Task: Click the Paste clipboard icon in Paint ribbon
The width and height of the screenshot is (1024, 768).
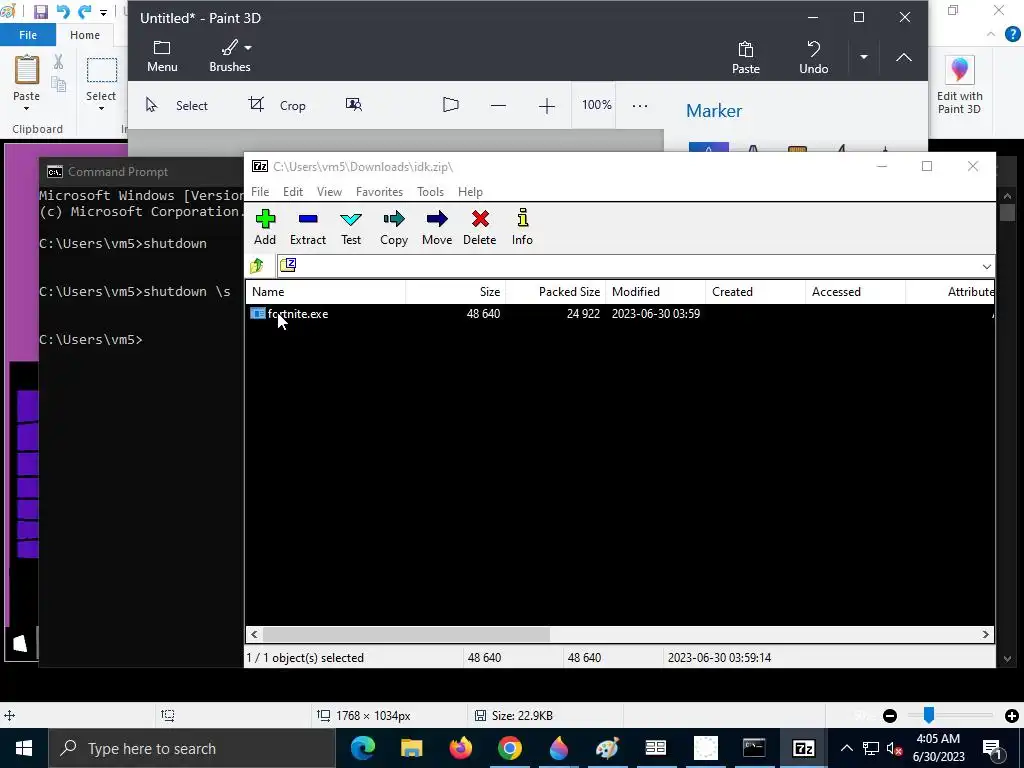Action: [x=27, y=71]
